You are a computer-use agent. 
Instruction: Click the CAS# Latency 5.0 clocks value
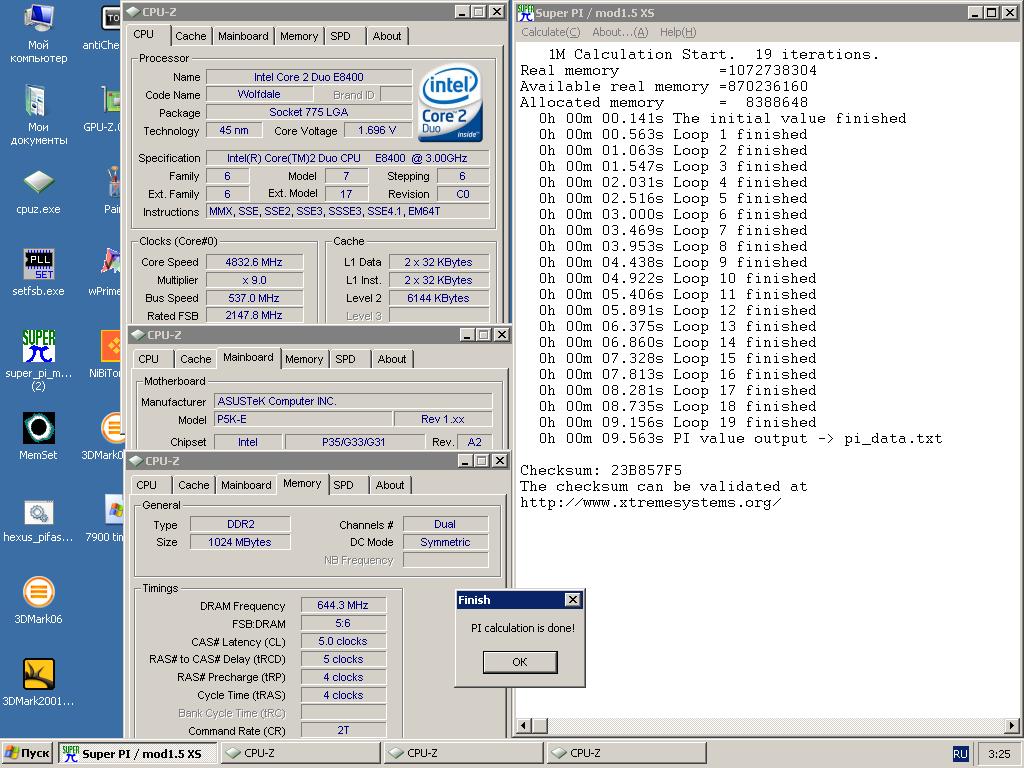click(343, 641)
